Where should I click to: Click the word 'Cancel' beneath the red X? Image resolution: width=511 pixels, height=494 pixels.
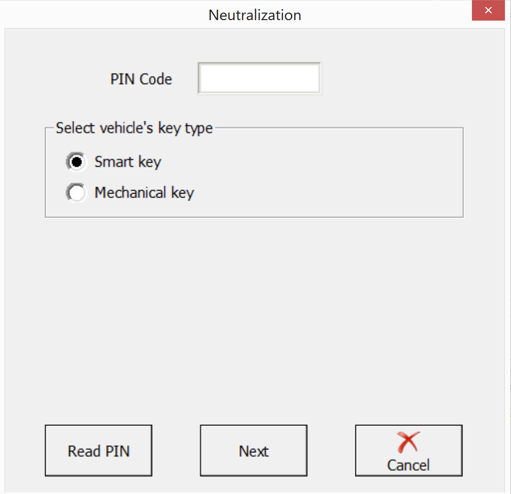(408, 465)
